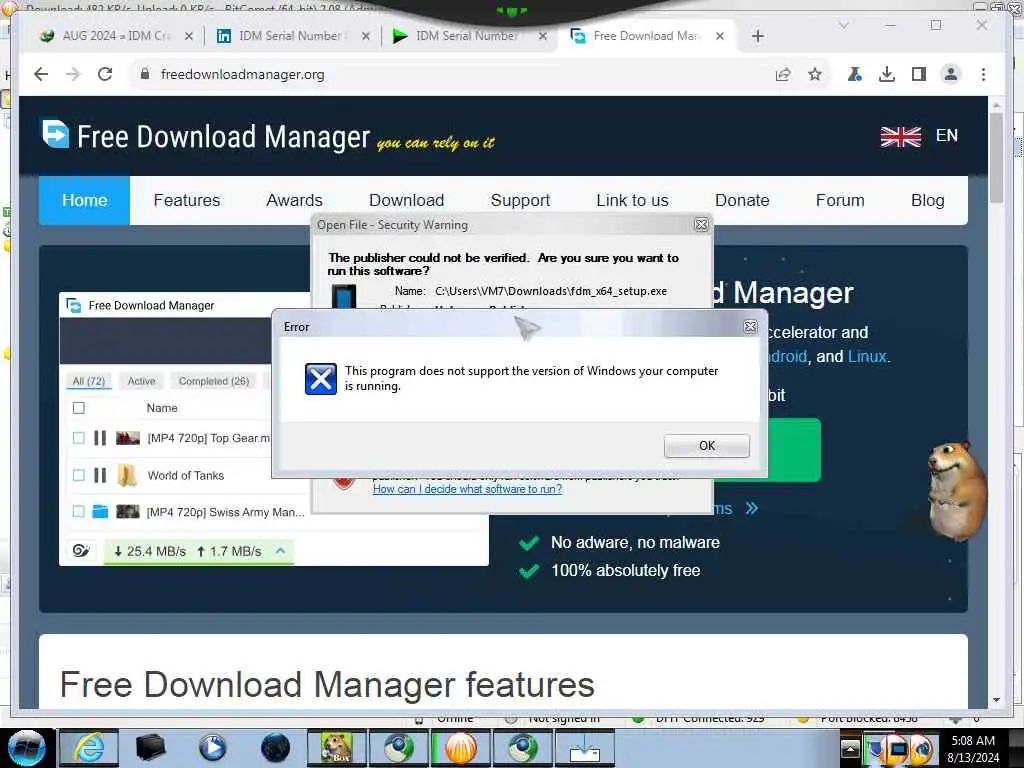Click the scrollbar down arrow
Image resolution: width=1024 pixels, height=768 pixels.
pyautogui.click(x=996, y=700)
